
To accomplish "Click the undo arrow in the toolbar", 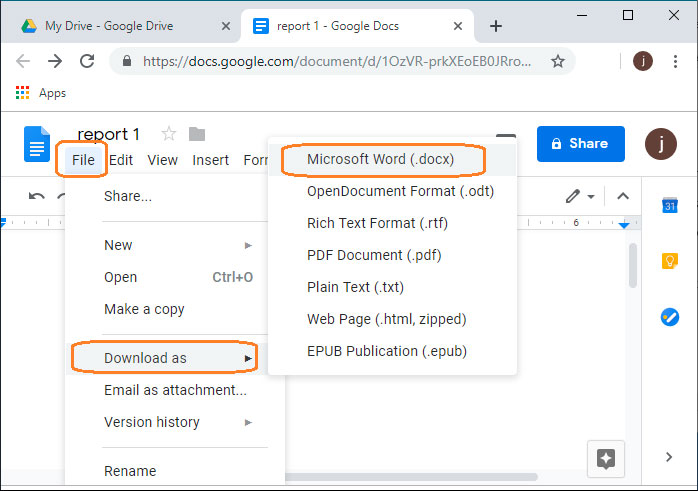I will [x=37, y=196].
